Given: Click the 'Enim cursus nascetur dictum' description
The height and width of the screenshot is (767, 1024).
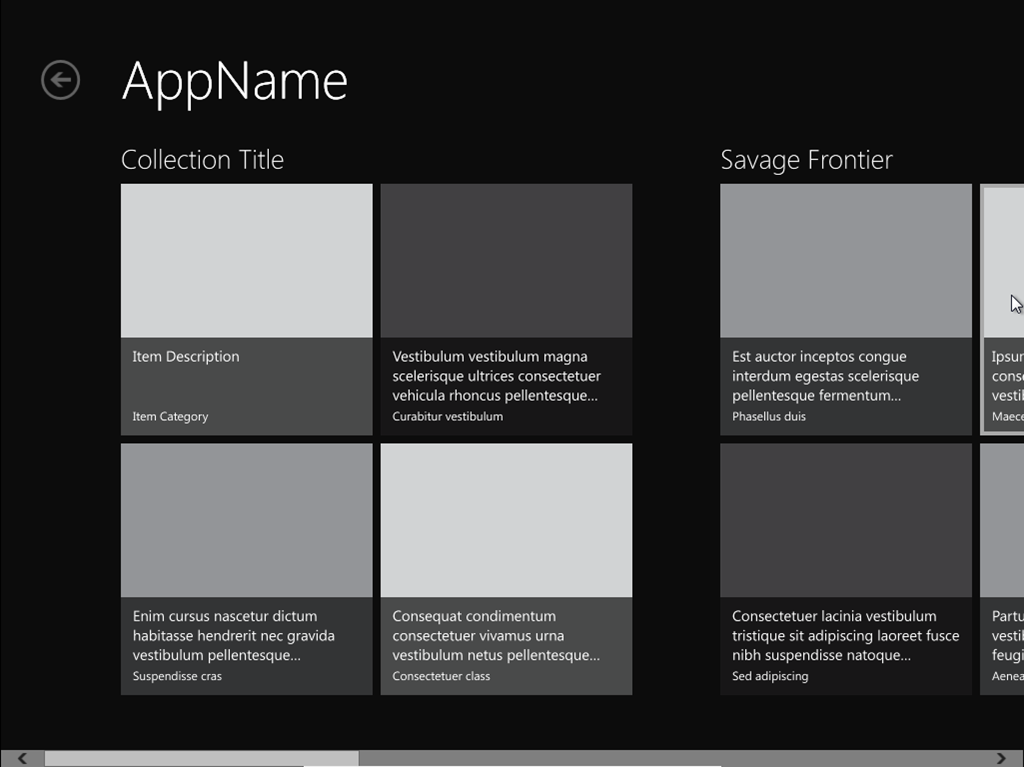Looking at the screenshot, I should tap(234, 636).
